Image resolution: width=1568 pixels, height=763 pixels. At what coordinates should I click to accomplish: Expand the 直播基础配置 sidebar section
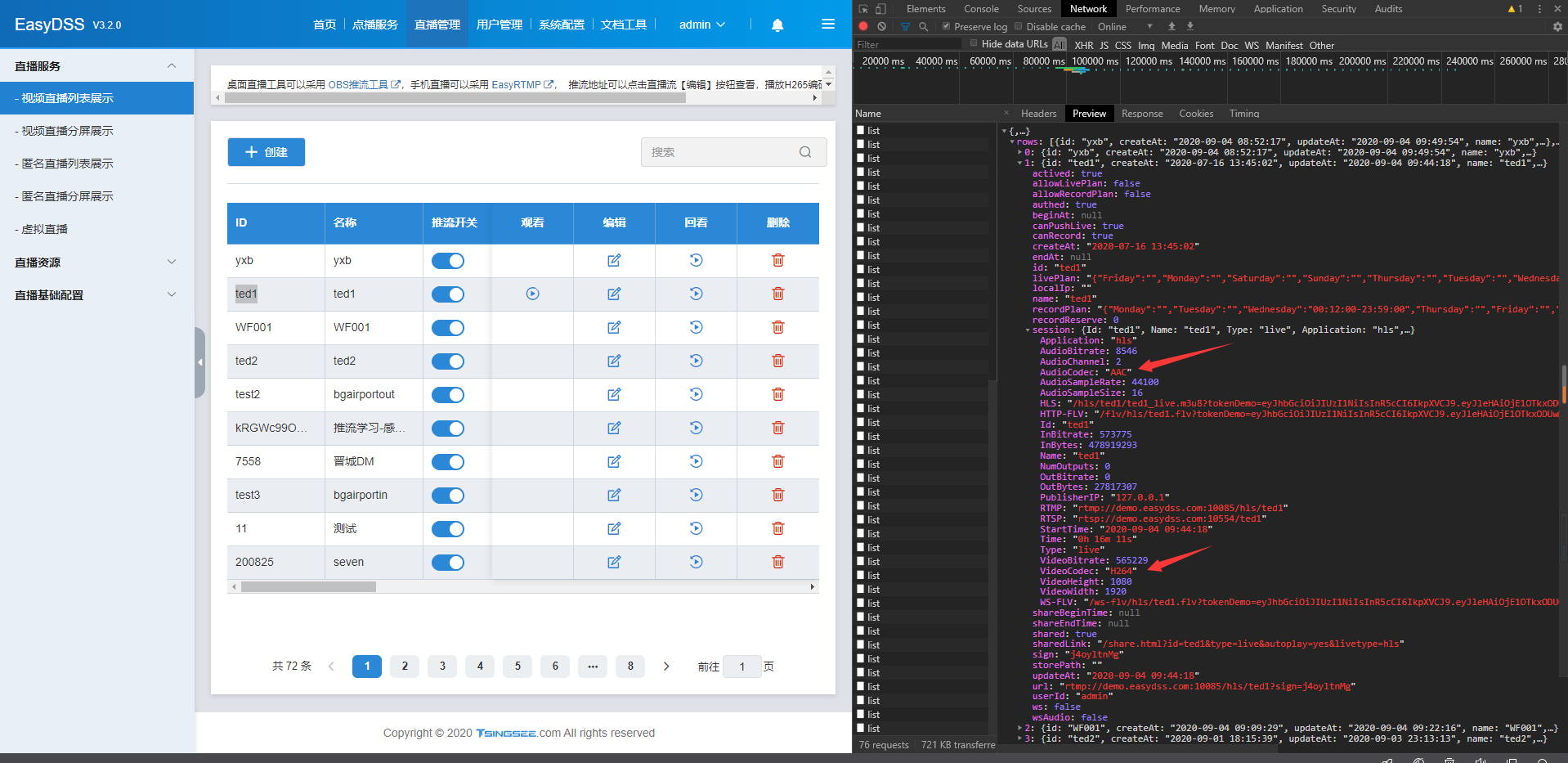pyautogui.click(x=96, y=294)
